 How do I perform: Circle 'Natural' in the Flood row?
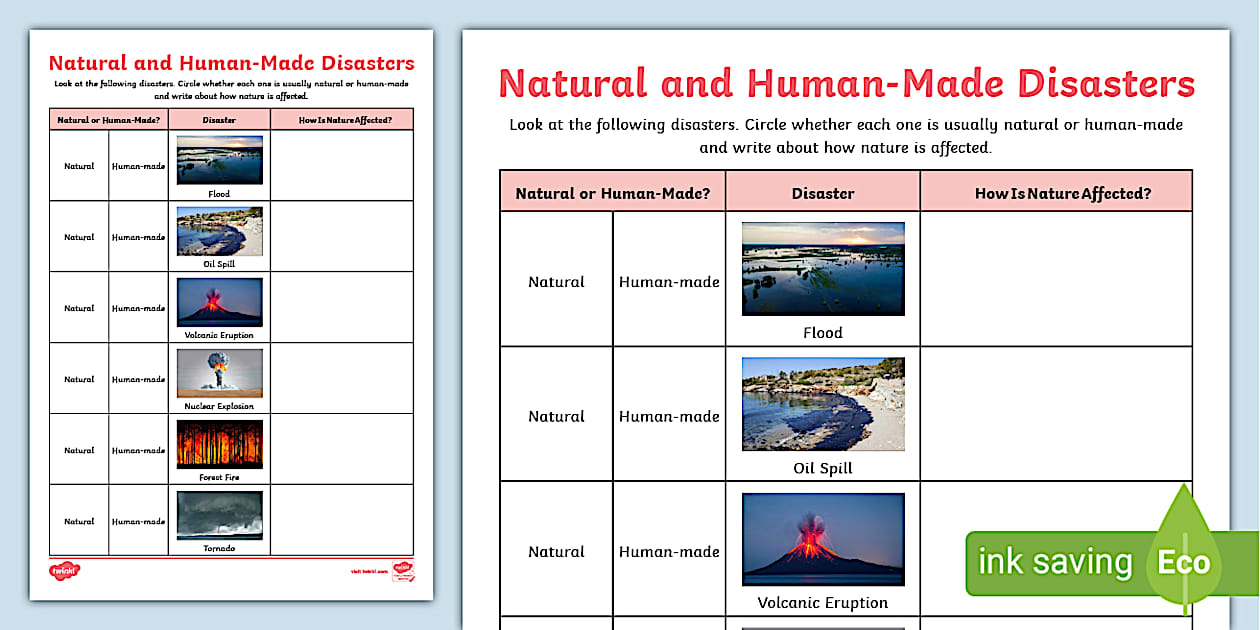(x=556, y=282)
